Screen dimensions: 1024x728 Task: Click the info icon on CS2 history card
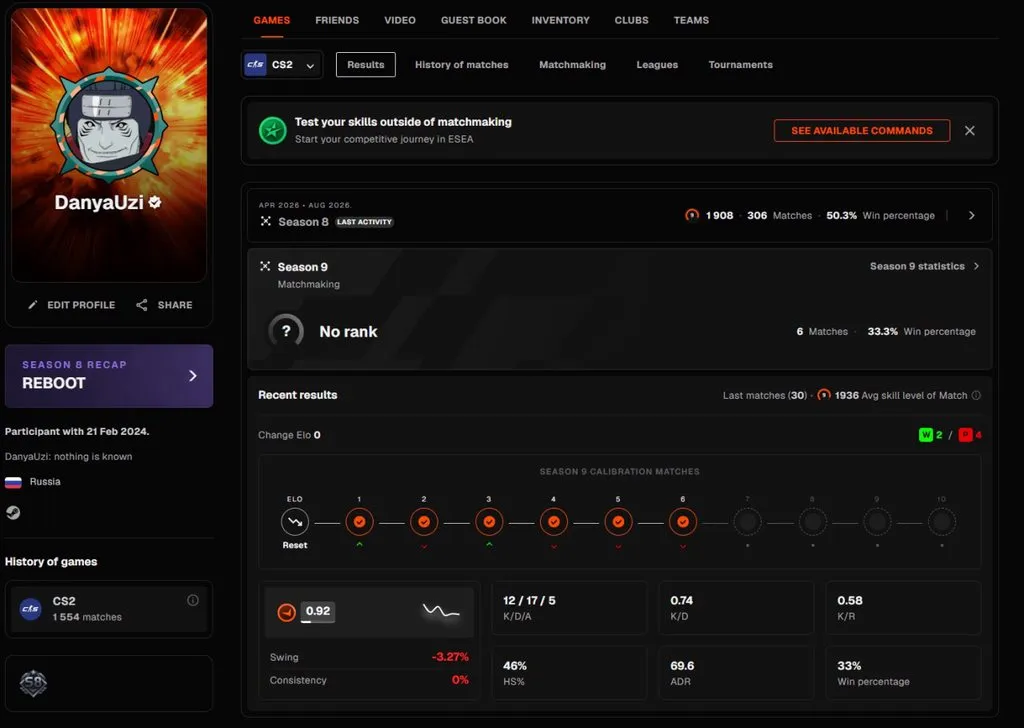193,600
